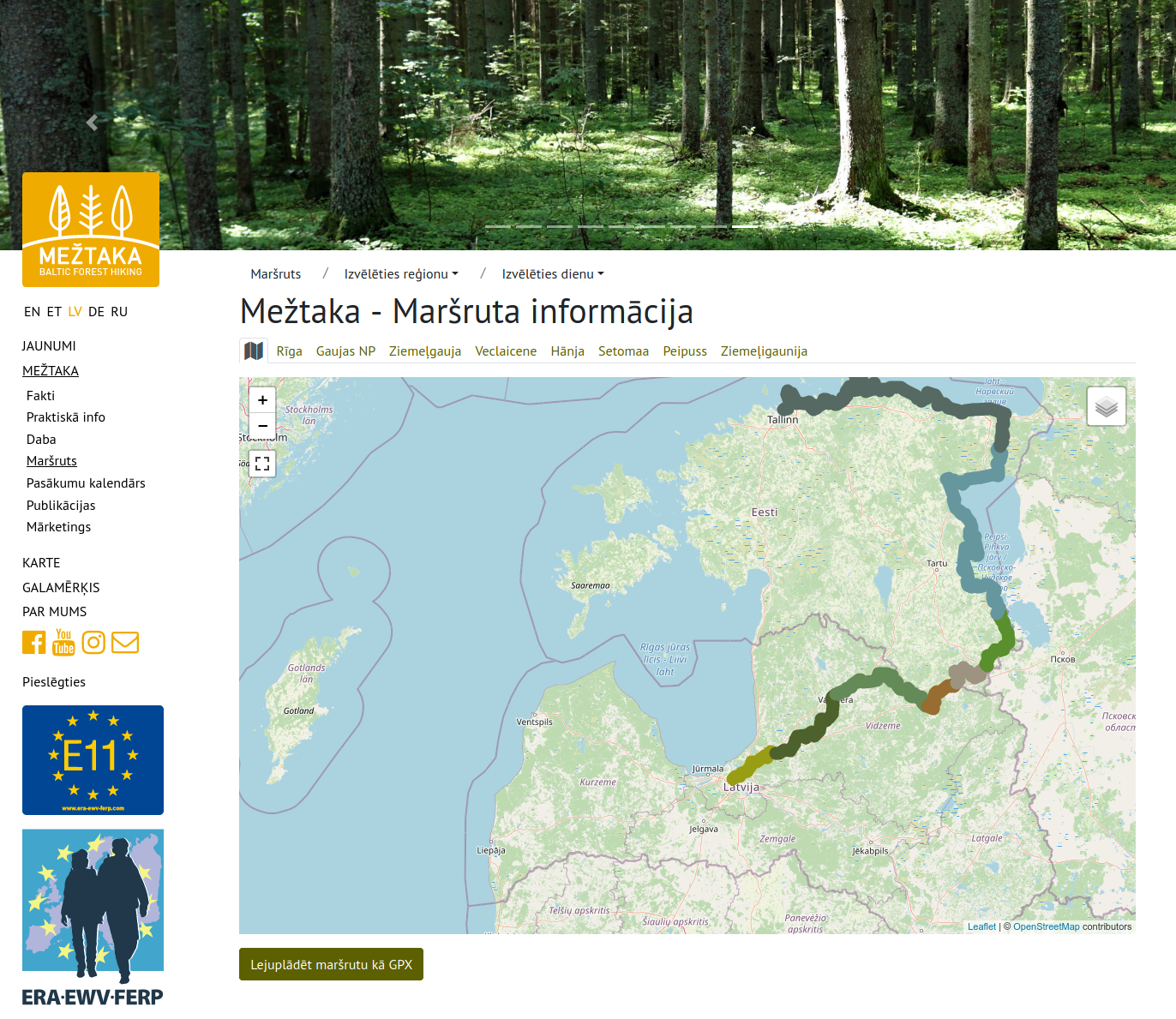Switch site language to EN
Image resolution: width=1176 pixels, height=1019 pixels.
pos(32,312)
